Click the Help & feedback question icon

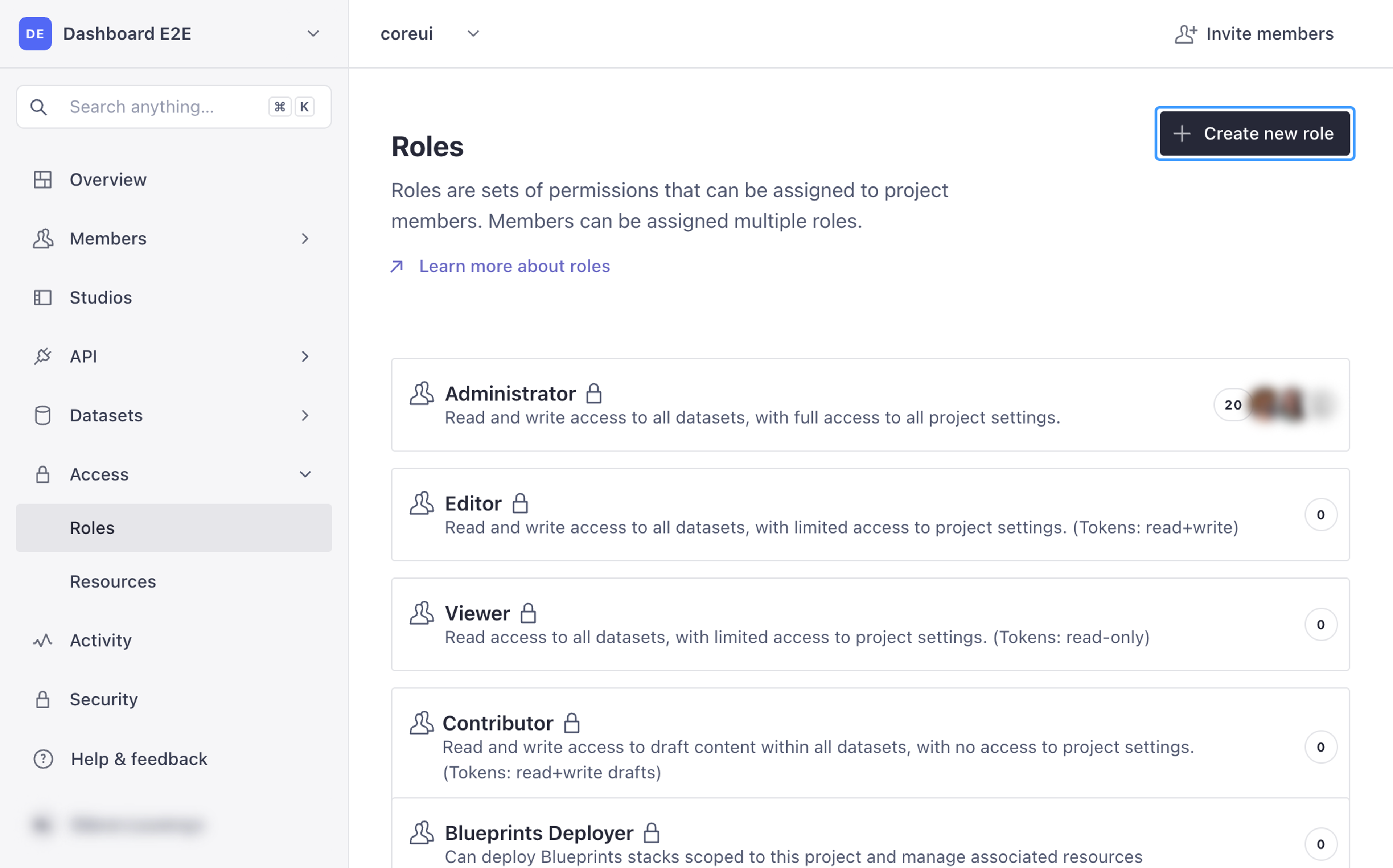[43, 759]
